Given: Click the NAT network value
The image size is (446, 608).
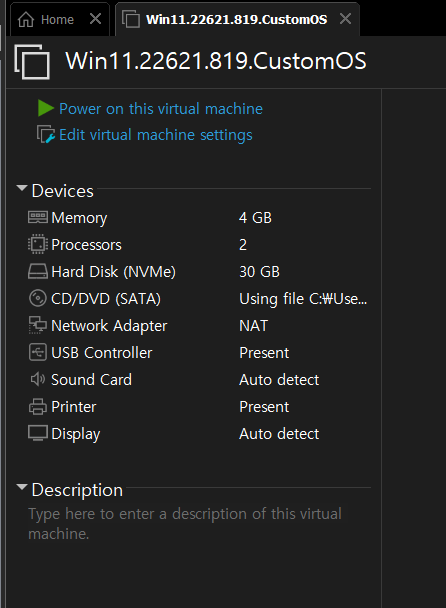Looking at the screenshot, I should pyautogui.click(x=253, y=326).
